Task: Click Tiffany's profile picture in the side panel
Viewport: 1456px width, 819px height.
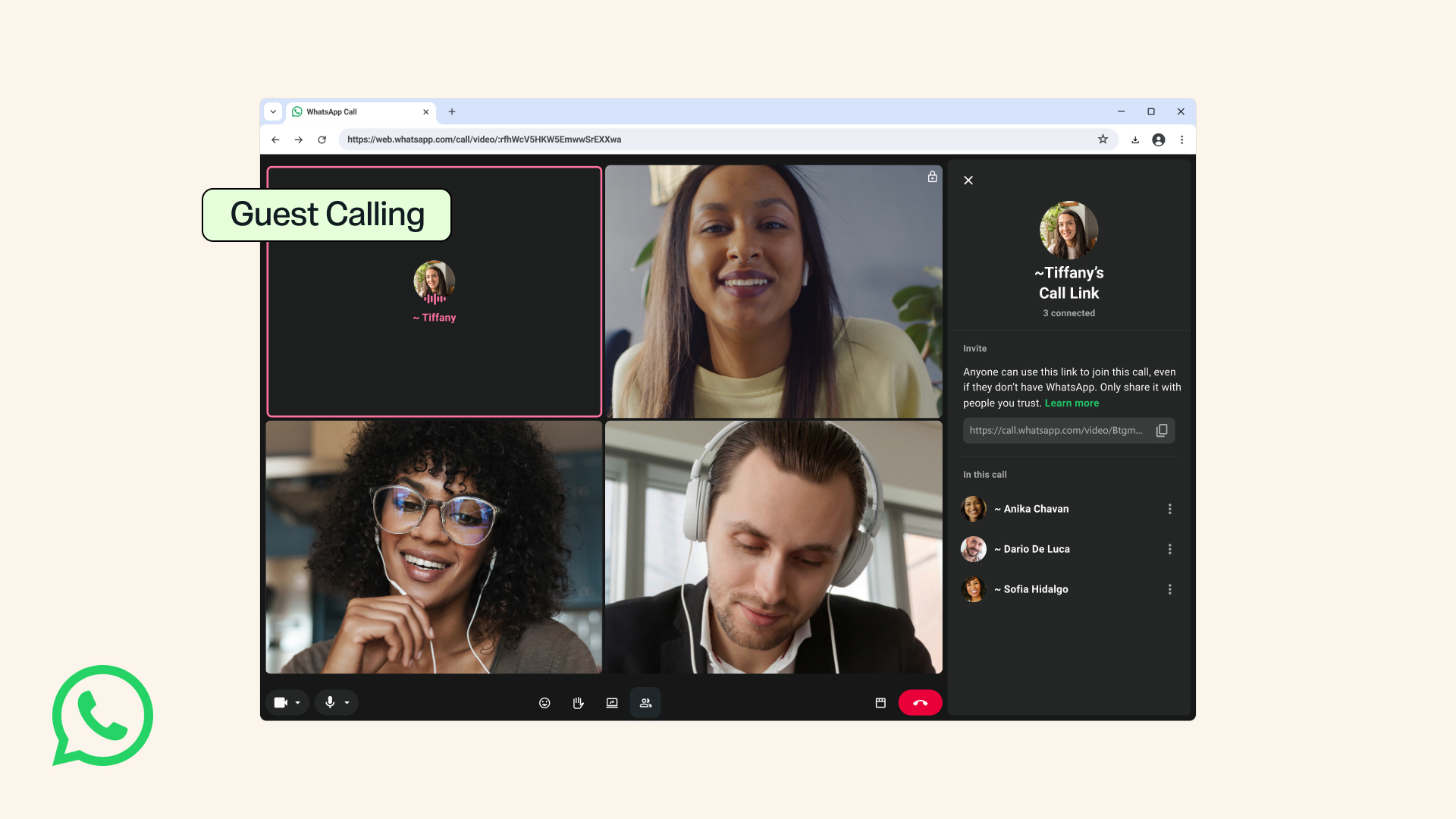Action: click(x=1068, y=230)
